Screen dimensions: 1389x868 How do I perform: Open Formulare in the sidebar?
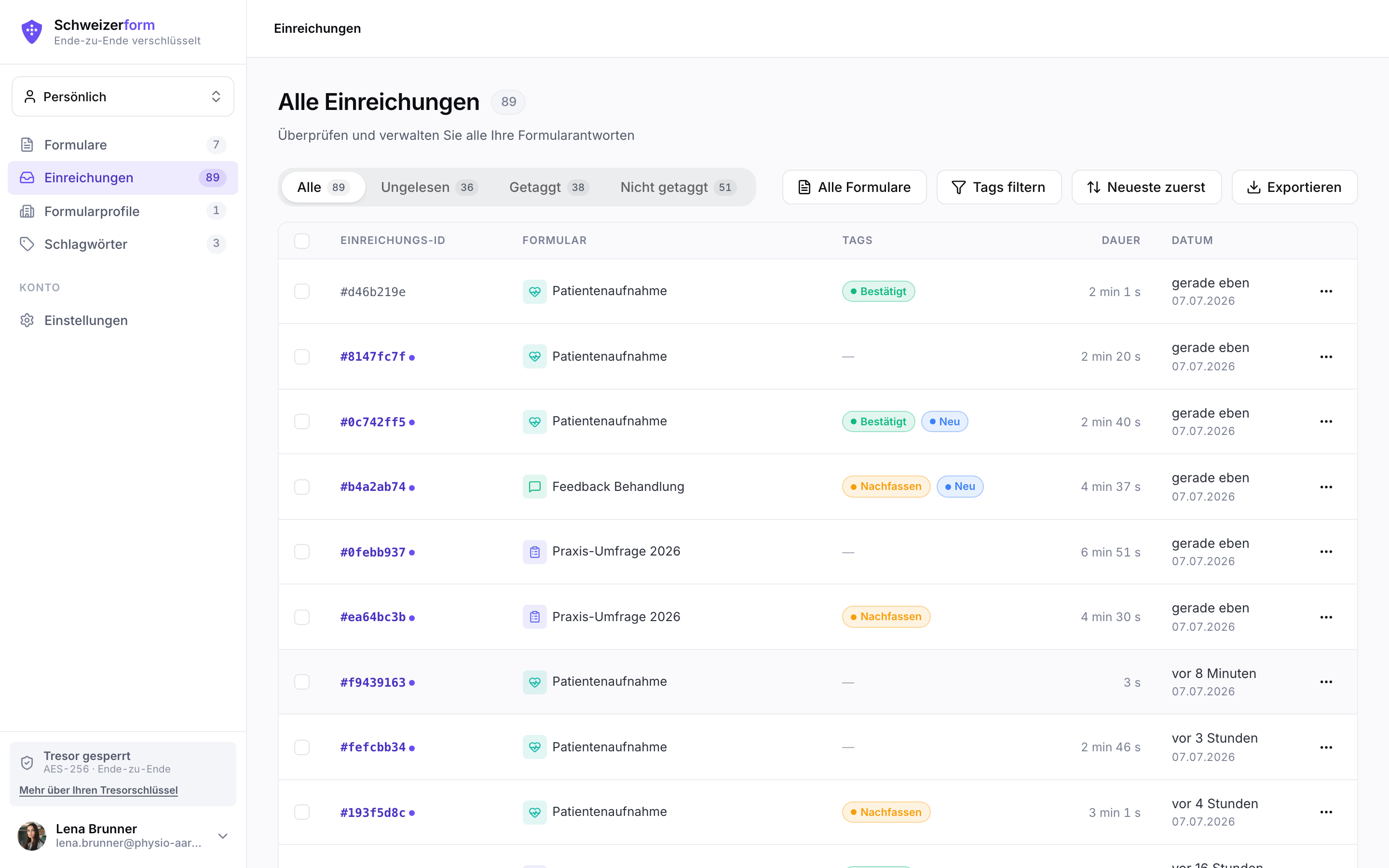123,145
